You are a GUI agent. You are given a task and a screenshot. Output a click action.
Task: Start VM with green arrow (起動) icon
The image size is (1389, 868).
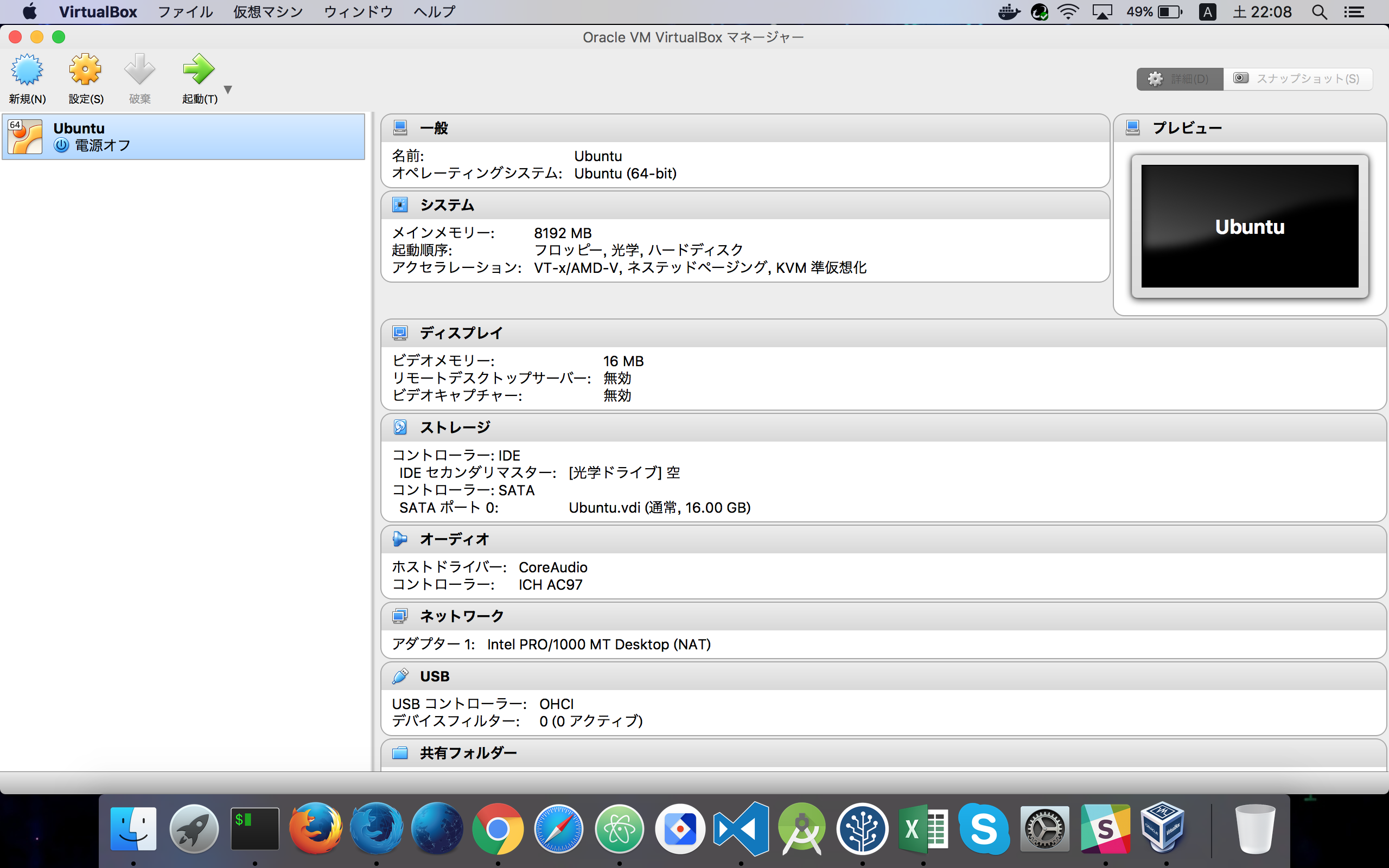198,70
